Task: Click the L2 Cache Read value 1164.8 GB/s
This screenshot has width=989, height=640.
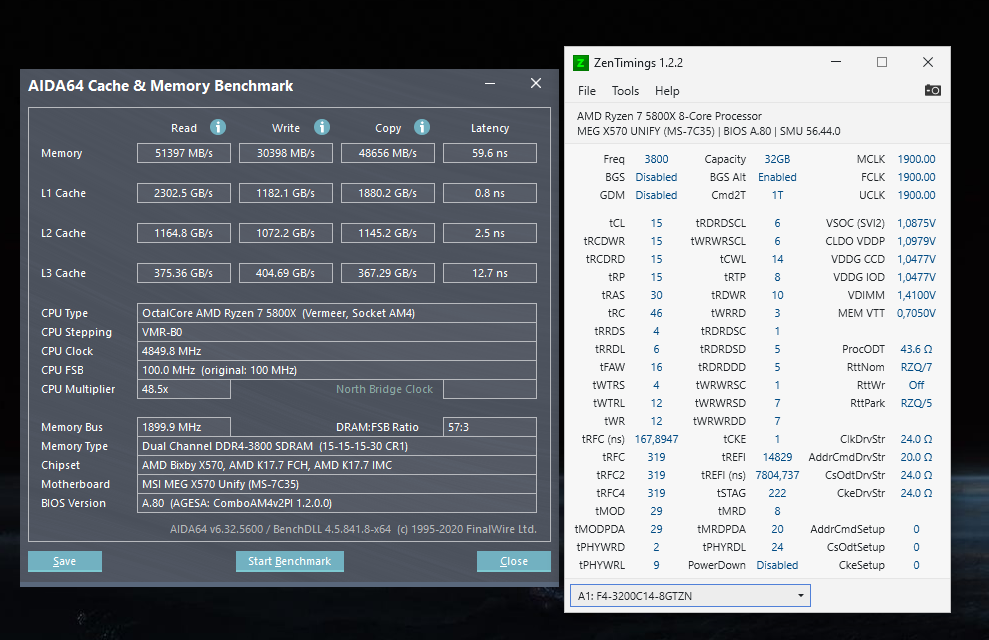Action: point(184,233)
